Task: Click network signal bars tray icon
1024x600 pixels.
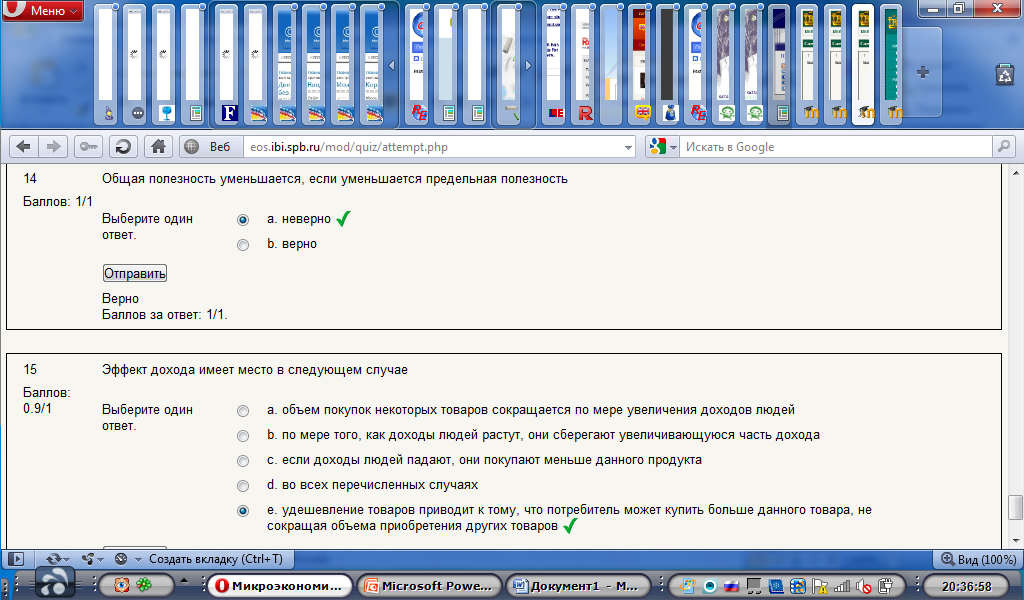Action: 842,586
